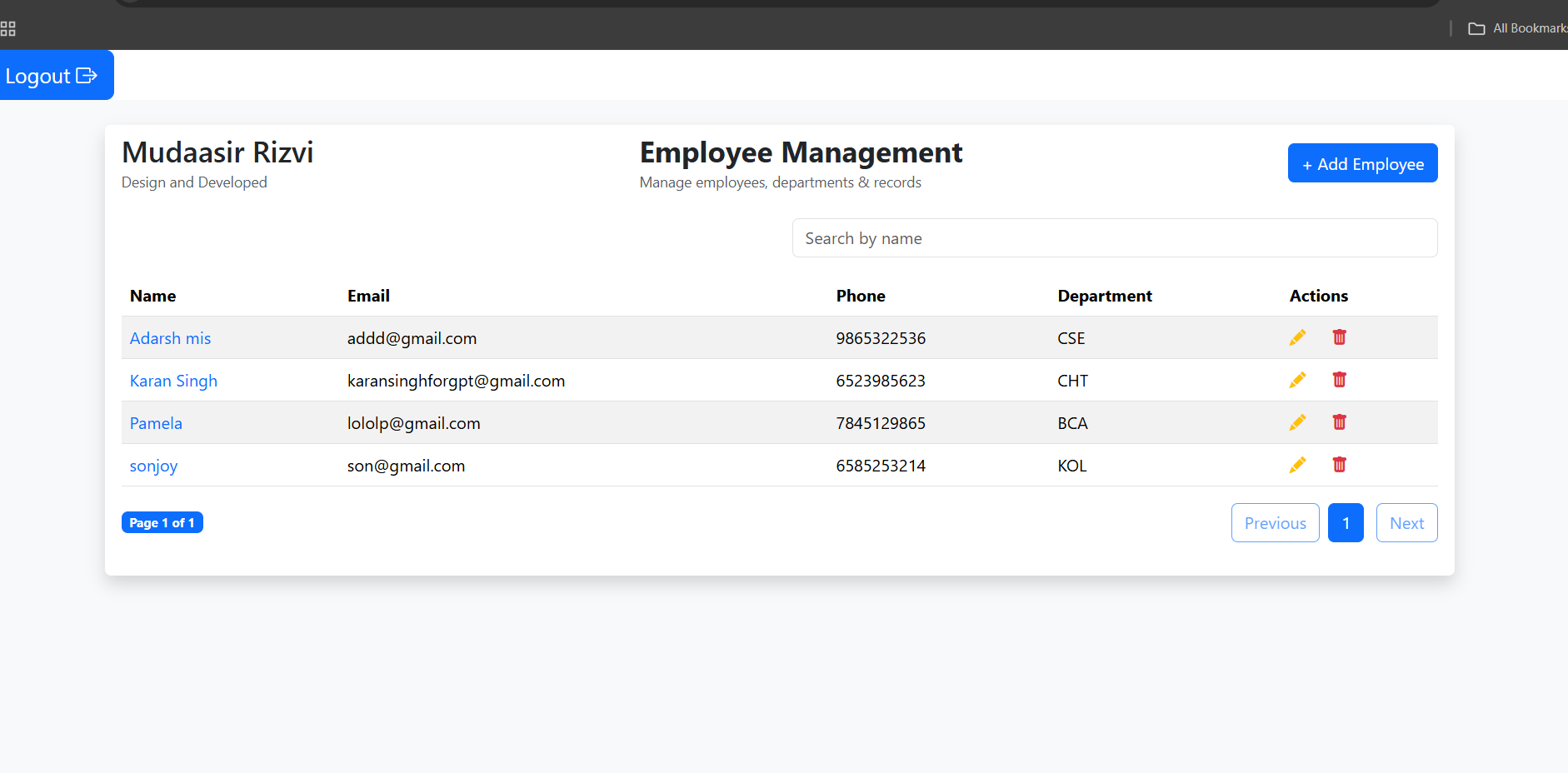This screenshot has height=773, width=1568.
Task: Edit Pamela's record with the pencil icon
Action: pyautogui.click(x=1297, y=422)
